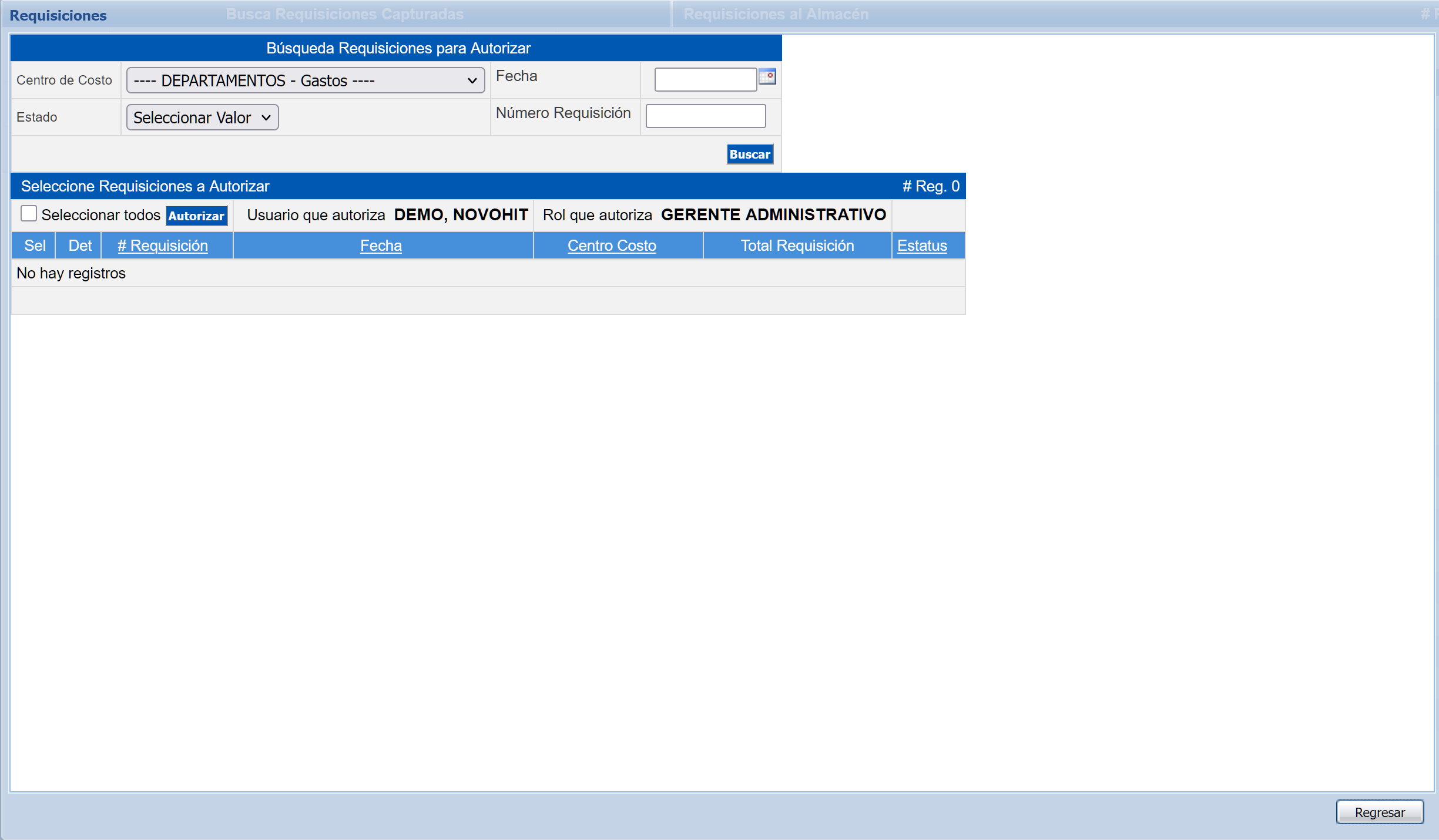Sort by Fecha column header link
The width and height of the screenshot is (1439, 840).
[x=381, y=246]
